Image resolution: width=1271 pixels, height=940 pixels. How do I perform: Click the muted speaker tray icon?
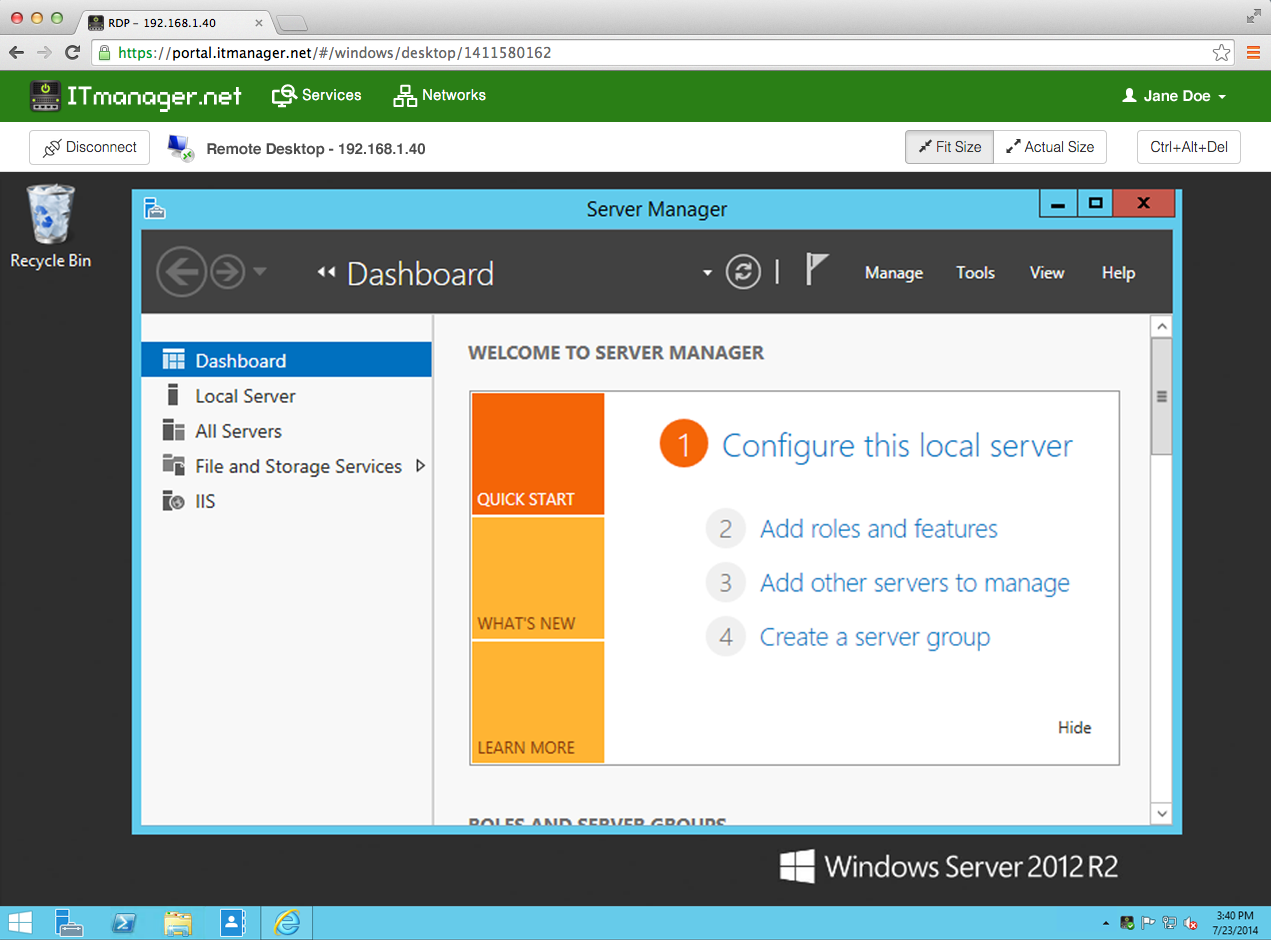point(1191,922)
